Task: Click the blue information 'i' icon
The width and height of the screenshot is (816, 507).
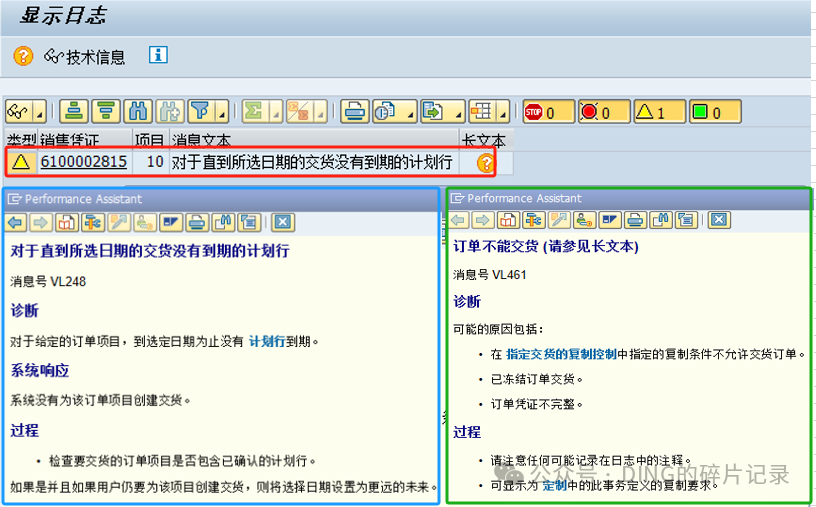Action: click(158, 55)
